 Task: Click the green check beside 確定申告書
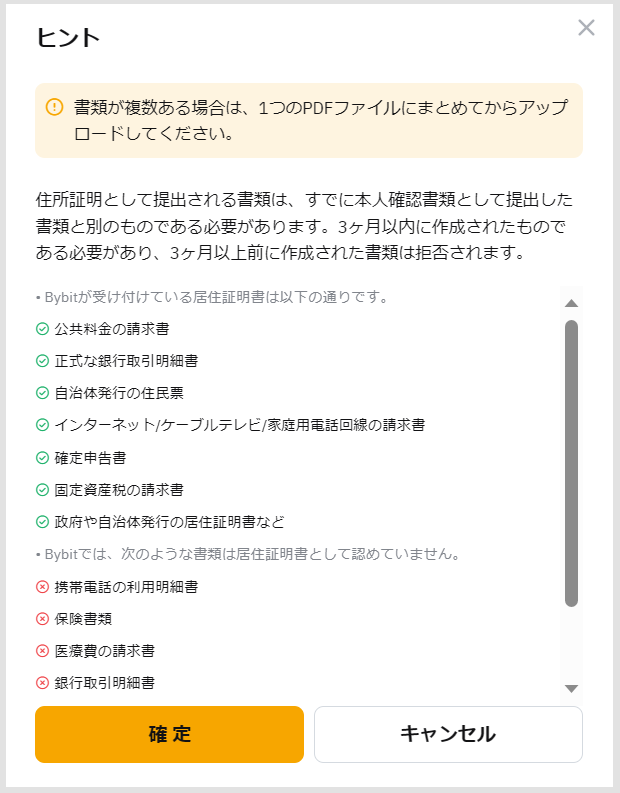(x=42, y=458)
